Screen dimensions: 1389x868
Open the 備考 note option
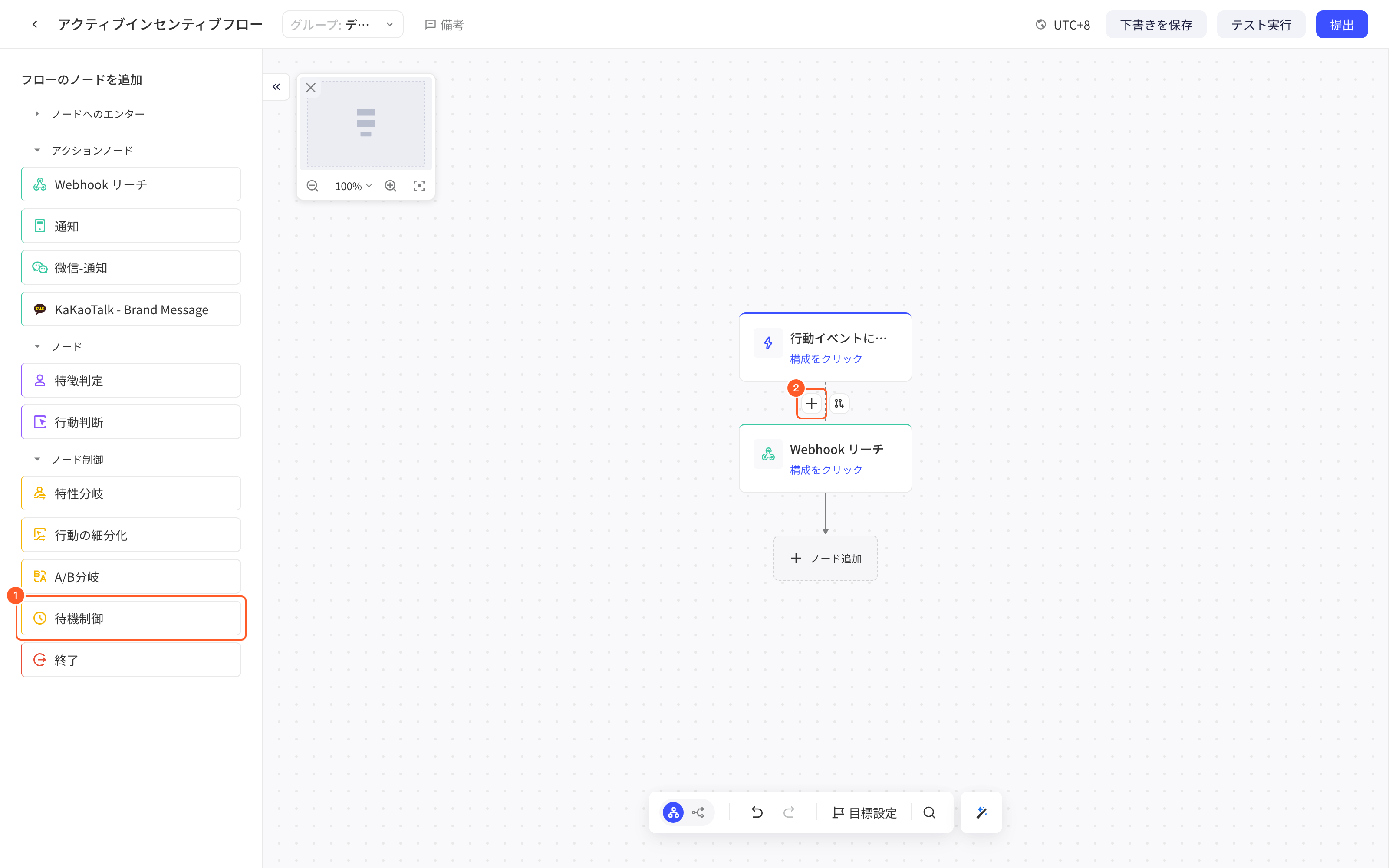click(444, 25)
